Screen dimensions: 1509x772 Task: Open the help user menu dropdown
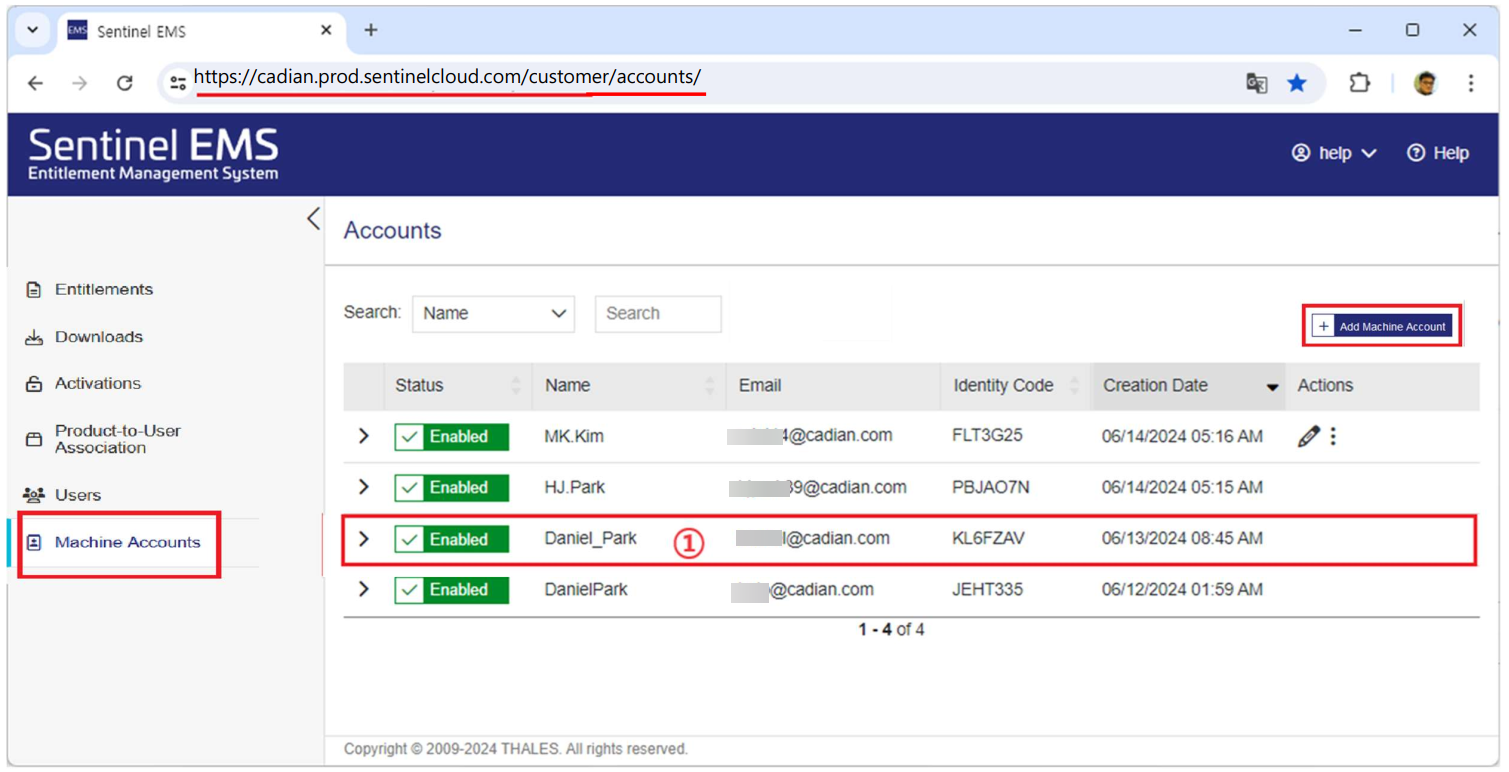point(1334,153)
